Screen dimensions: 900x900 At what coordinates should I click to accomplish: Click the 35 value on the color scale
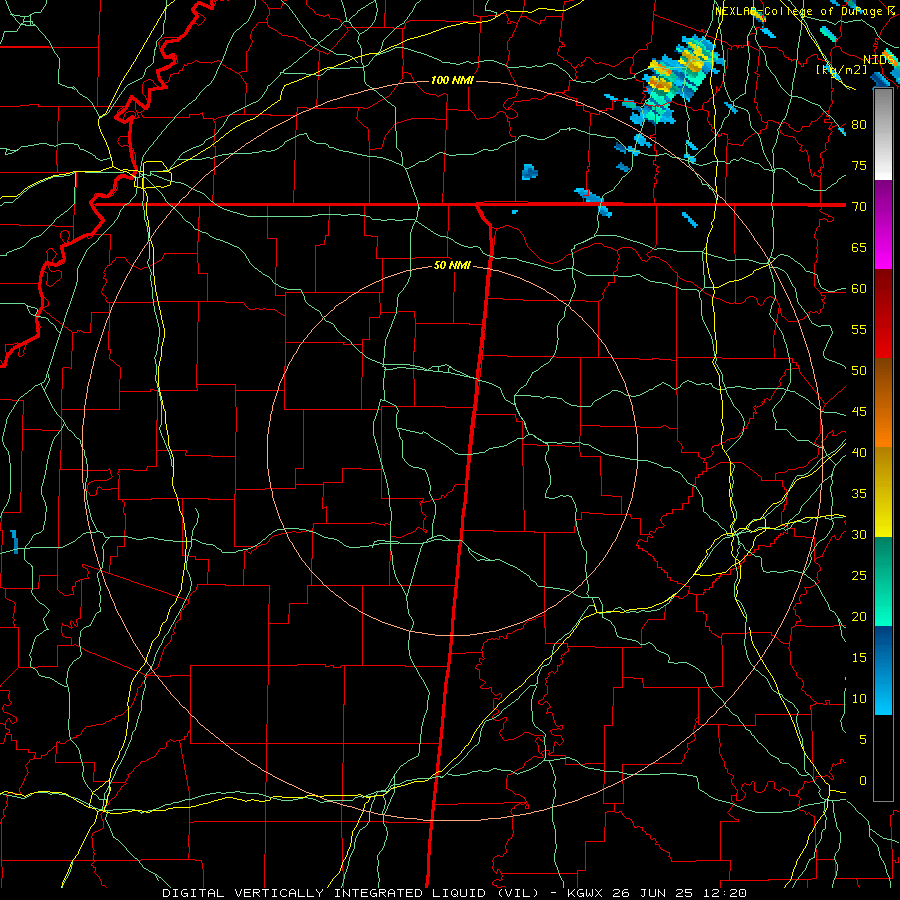859,494
